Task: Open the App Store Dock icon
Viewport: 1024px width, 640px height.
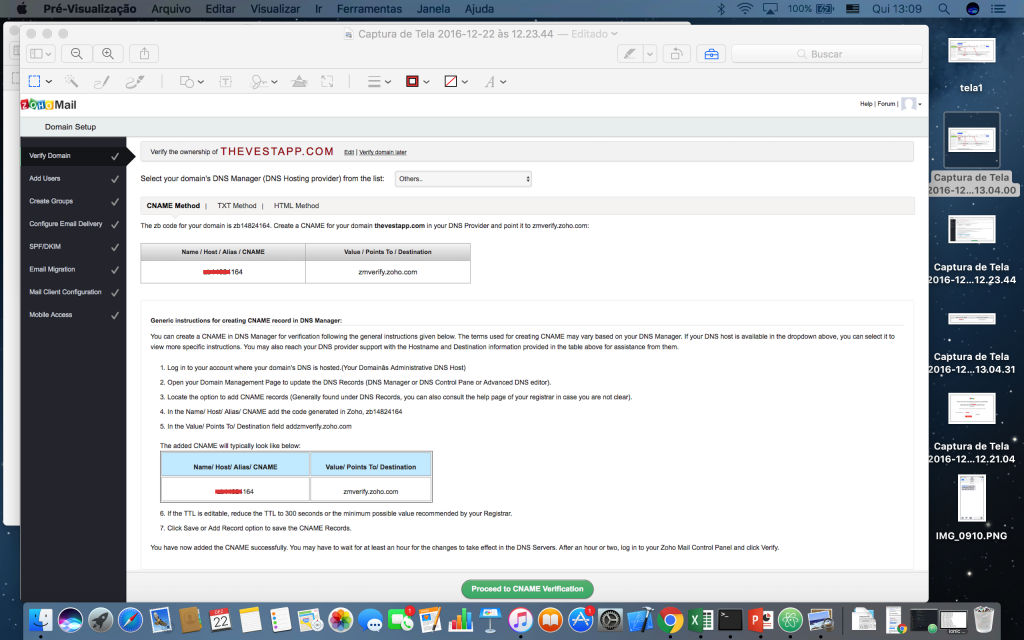Action: [x=580, y=619]
